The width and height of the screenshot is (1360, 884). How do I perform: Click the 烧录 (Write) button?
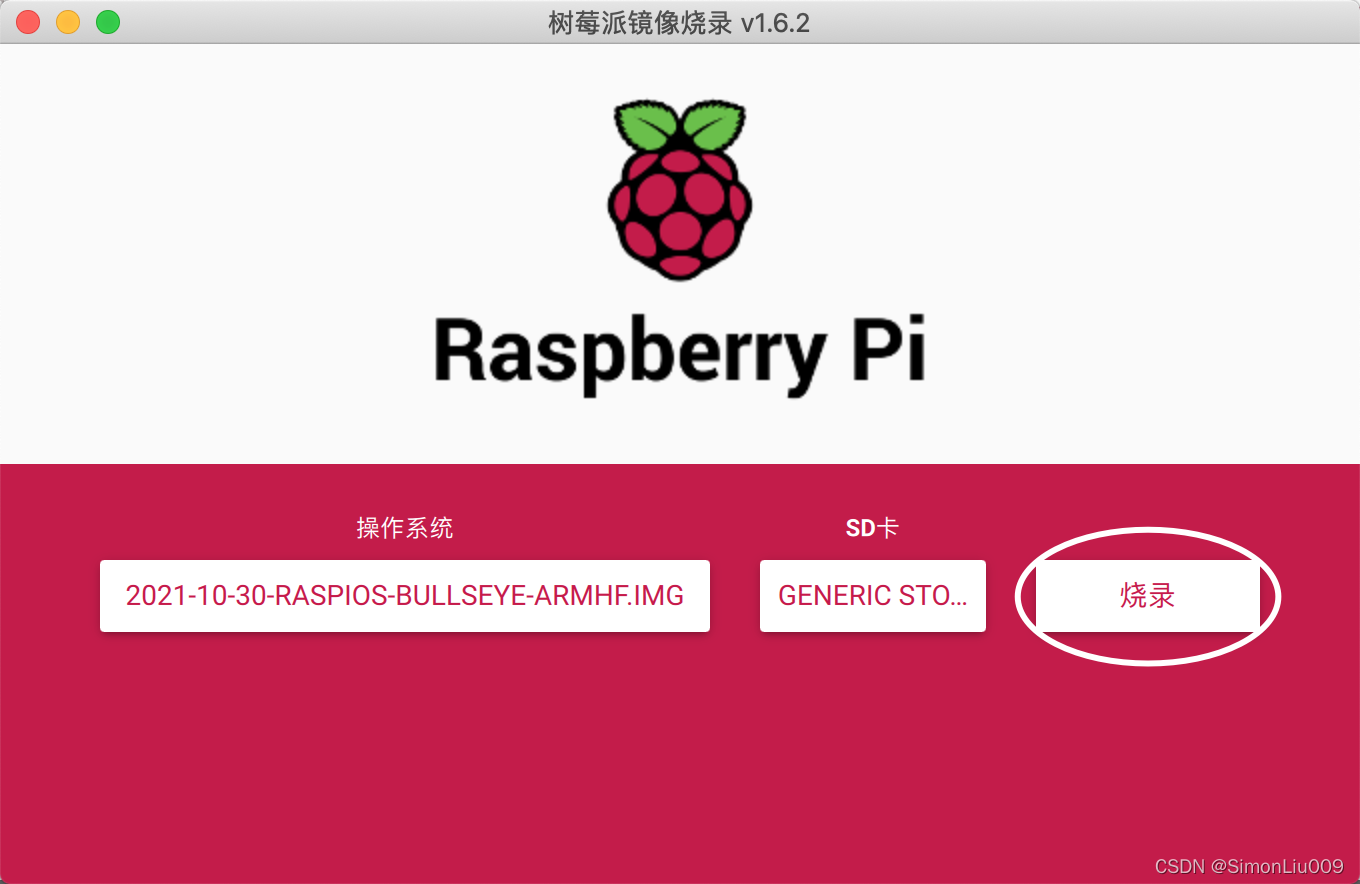(x=1147, y=596)
